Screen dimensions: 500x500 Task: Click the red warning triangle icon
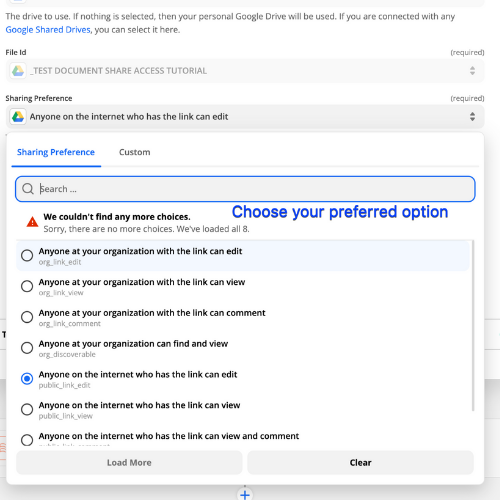[x=32, y=222]
